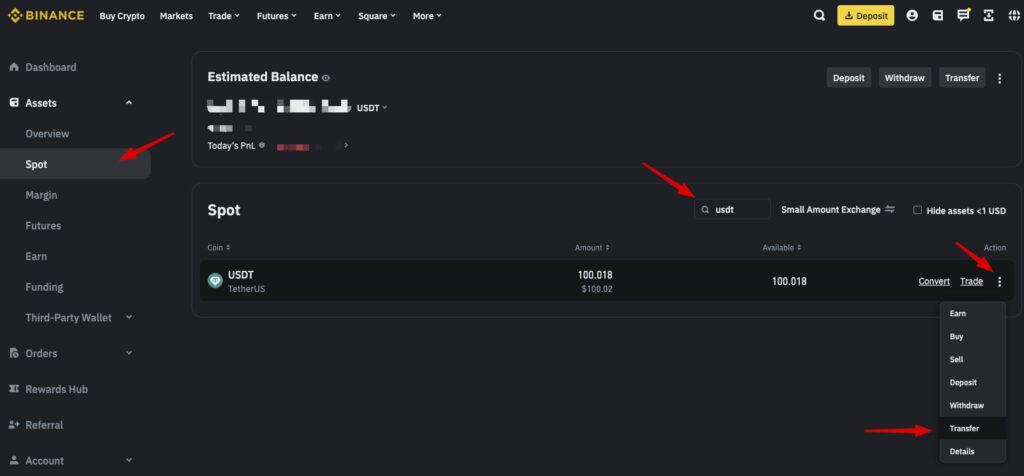Select Earn in the USDT action menu
Screen dimensions: 1024x476
(x=972, y=313)
